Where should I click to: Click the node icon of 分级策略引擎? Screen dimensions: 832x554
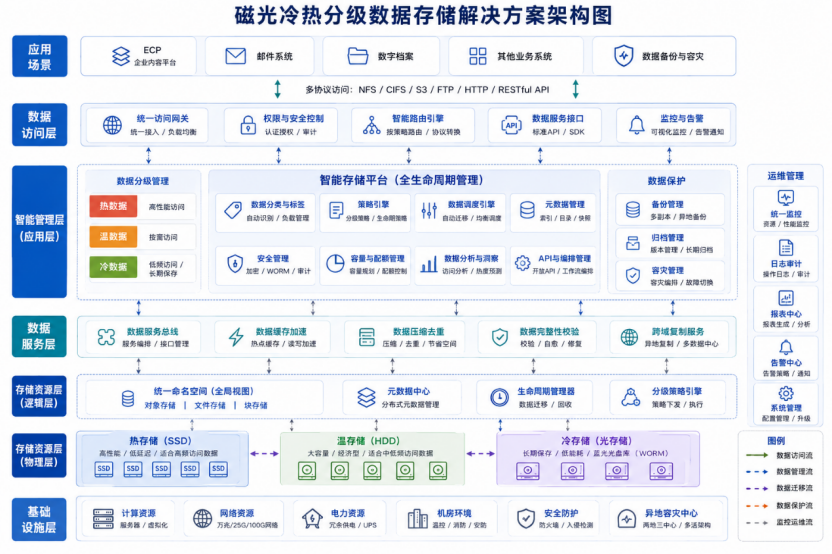point(630,397)
